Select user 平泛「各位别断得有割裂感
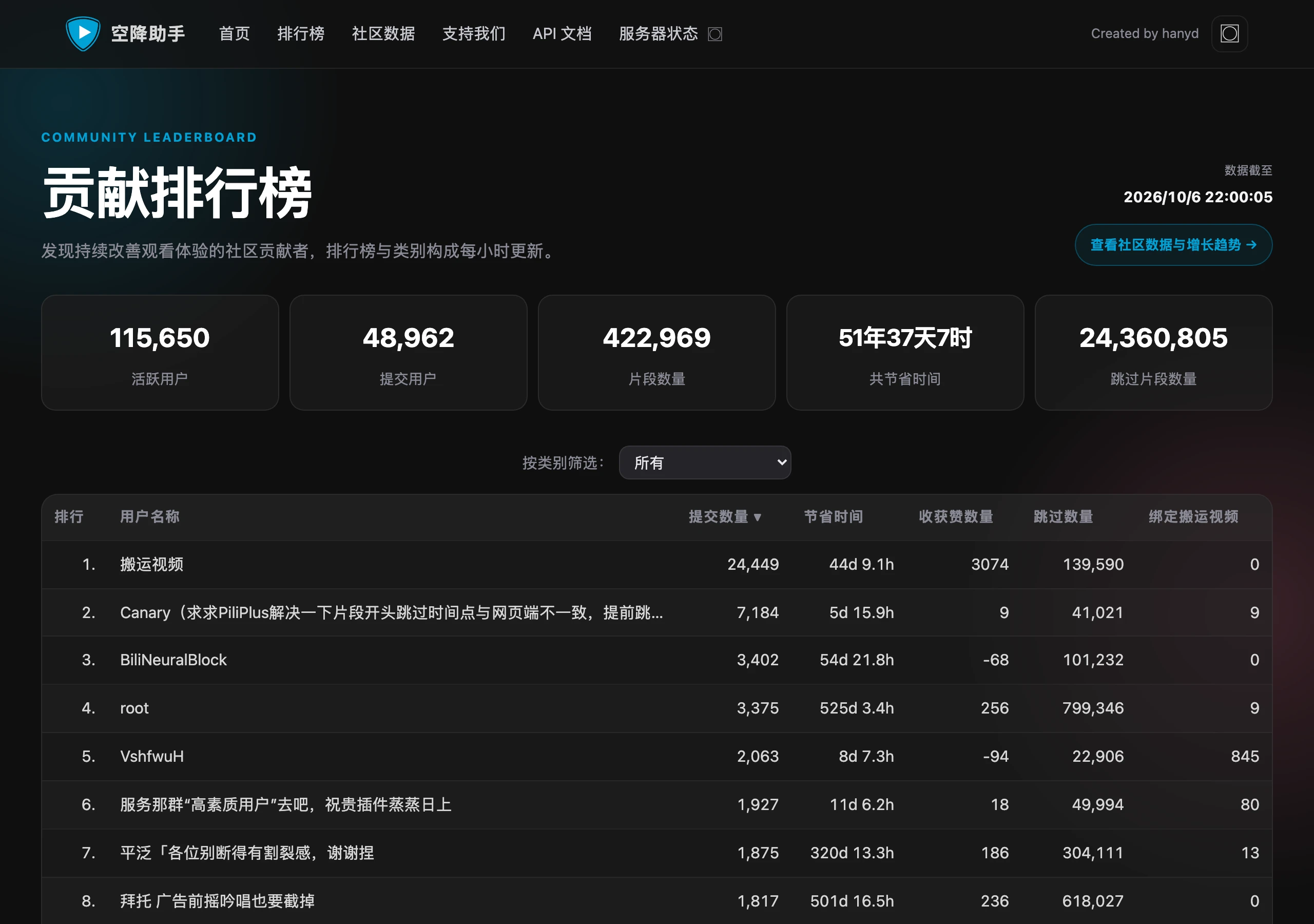This screenshot has height=924, width=1314. (x=247, y=853)
